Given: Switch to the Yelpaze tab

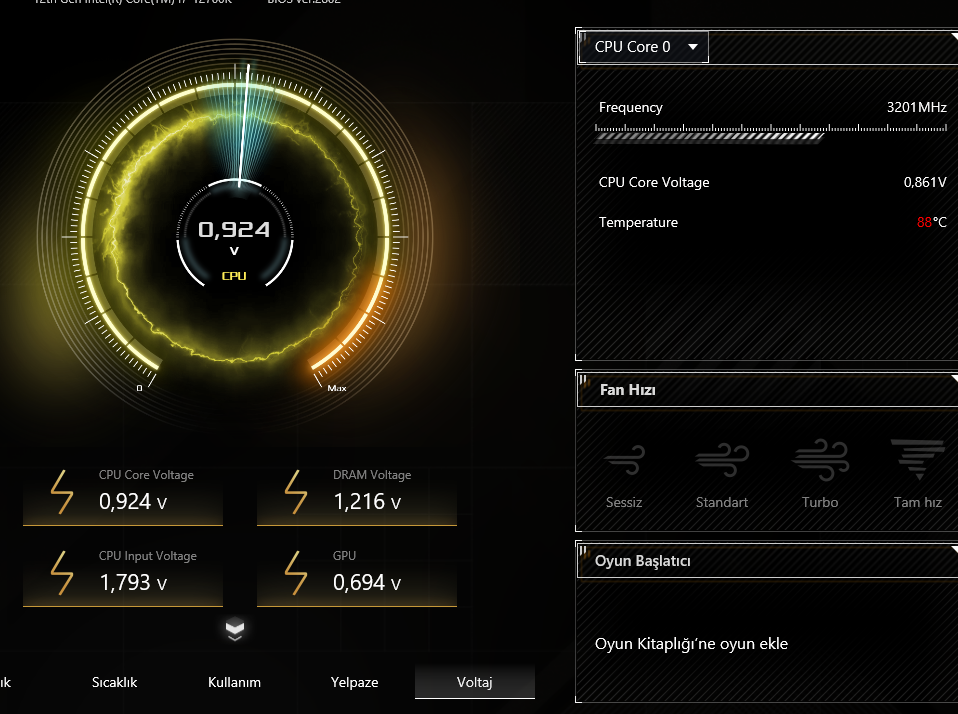Looking at the screenshot, I should point(354,682).
